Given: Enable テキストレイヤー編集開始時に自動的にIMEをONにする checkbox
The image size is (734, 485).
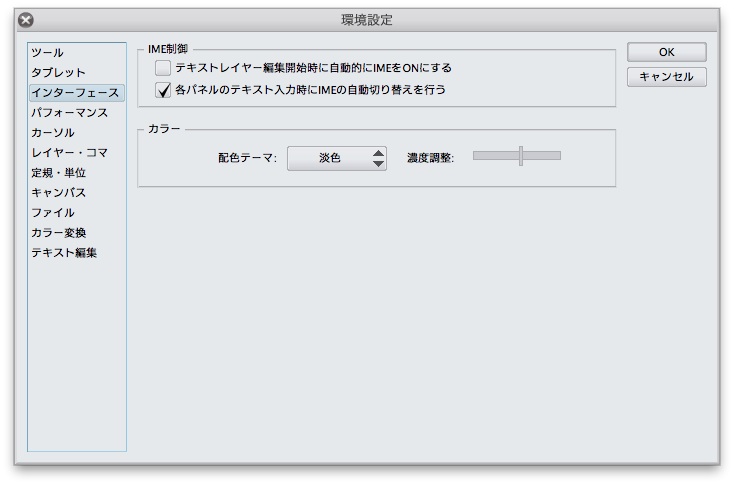Looking at the screenshot, I should pos(162,68).
